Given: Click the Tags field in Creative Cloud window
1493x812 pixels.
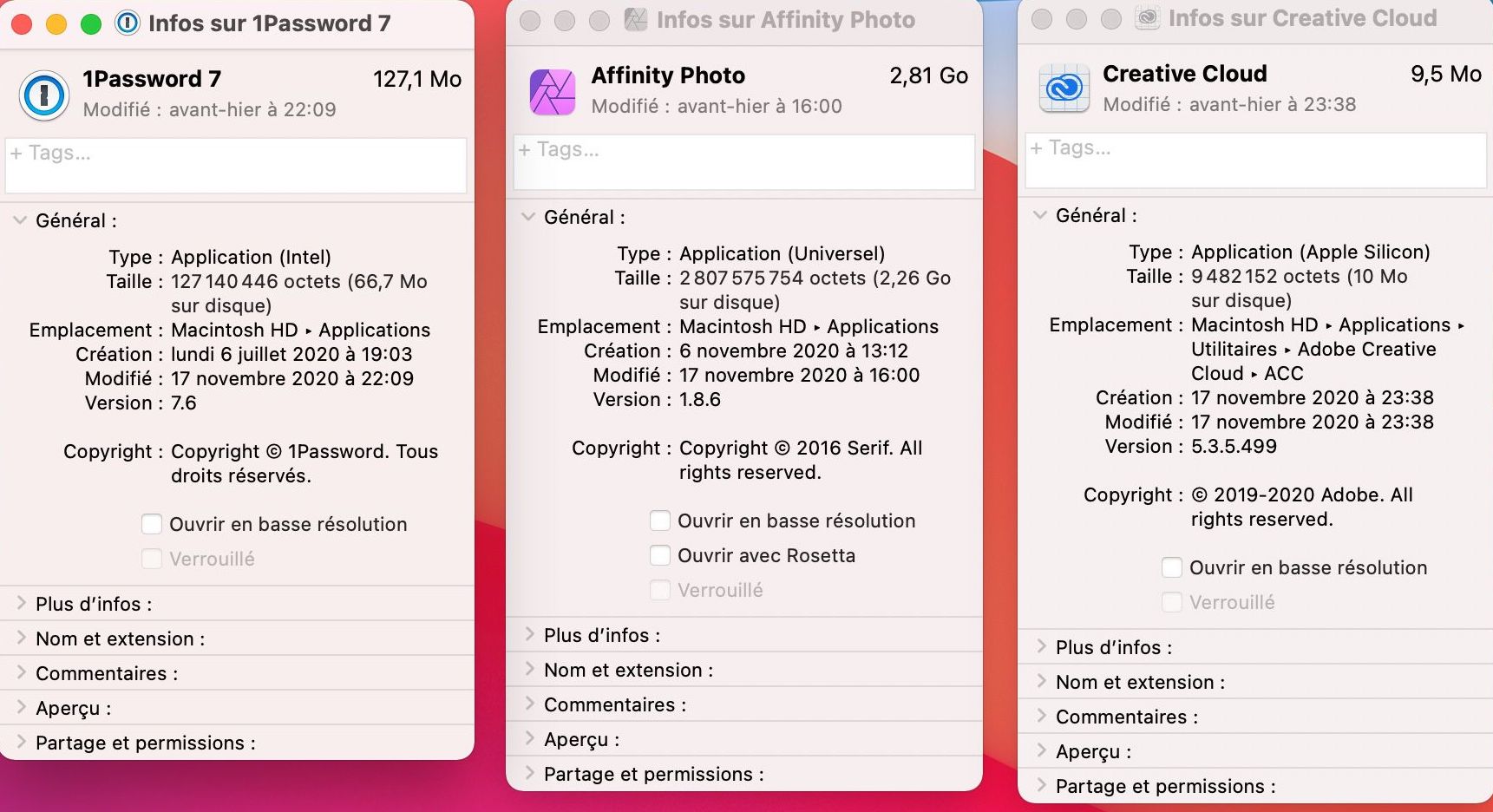Looking at the screenshot, I should click(1256, 160).
